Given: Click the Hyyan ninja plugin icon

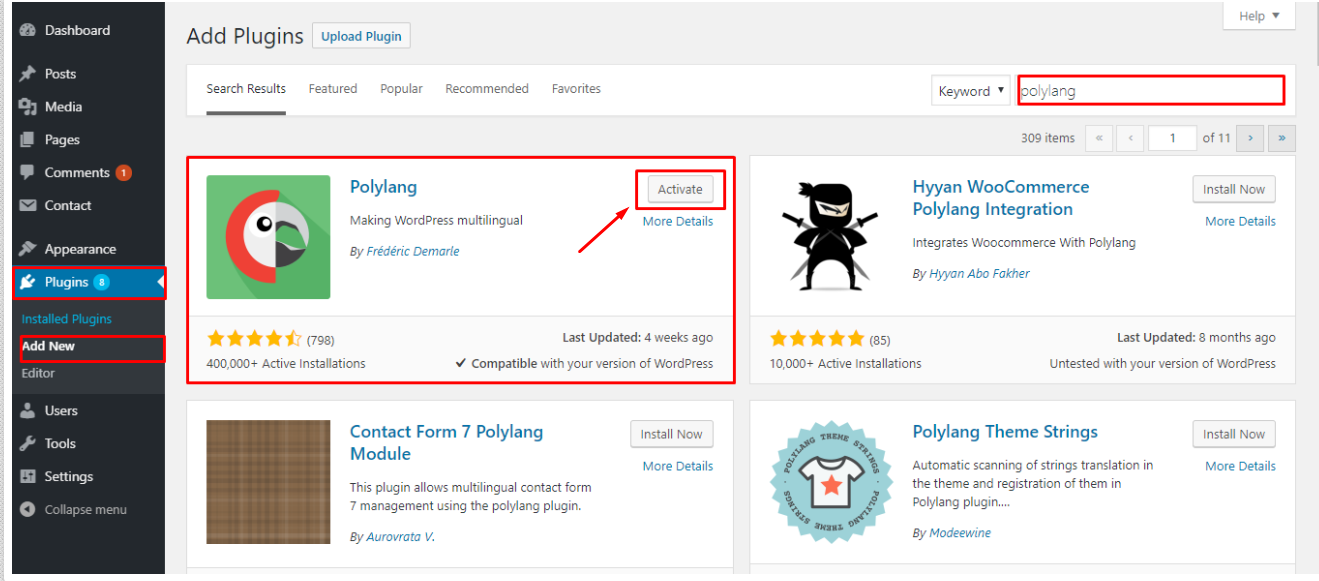Looking at the screenshot, I should tap(831, 237).
